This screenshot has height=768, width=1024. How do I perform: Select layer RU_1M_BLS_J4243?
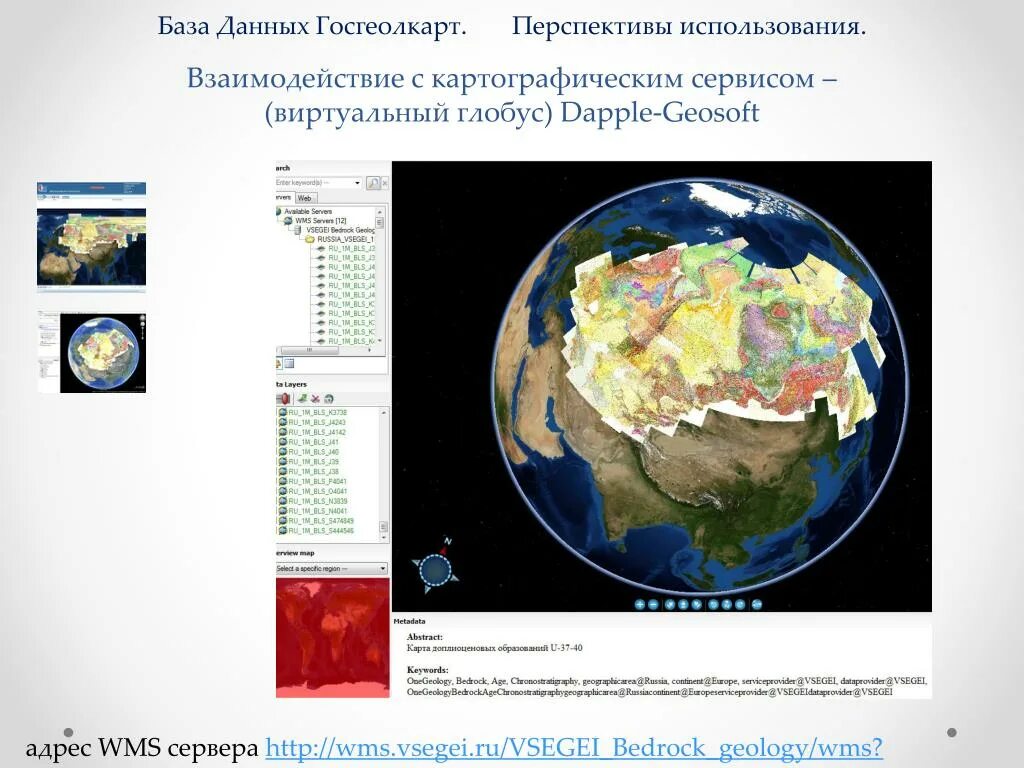317,423
